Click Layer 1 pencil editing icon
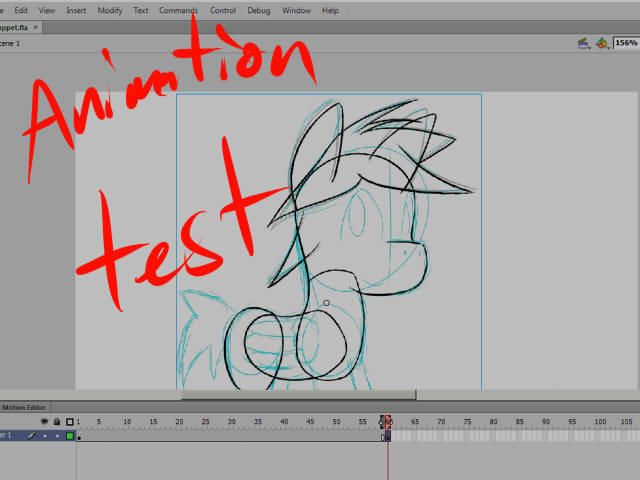 (31, 436)
